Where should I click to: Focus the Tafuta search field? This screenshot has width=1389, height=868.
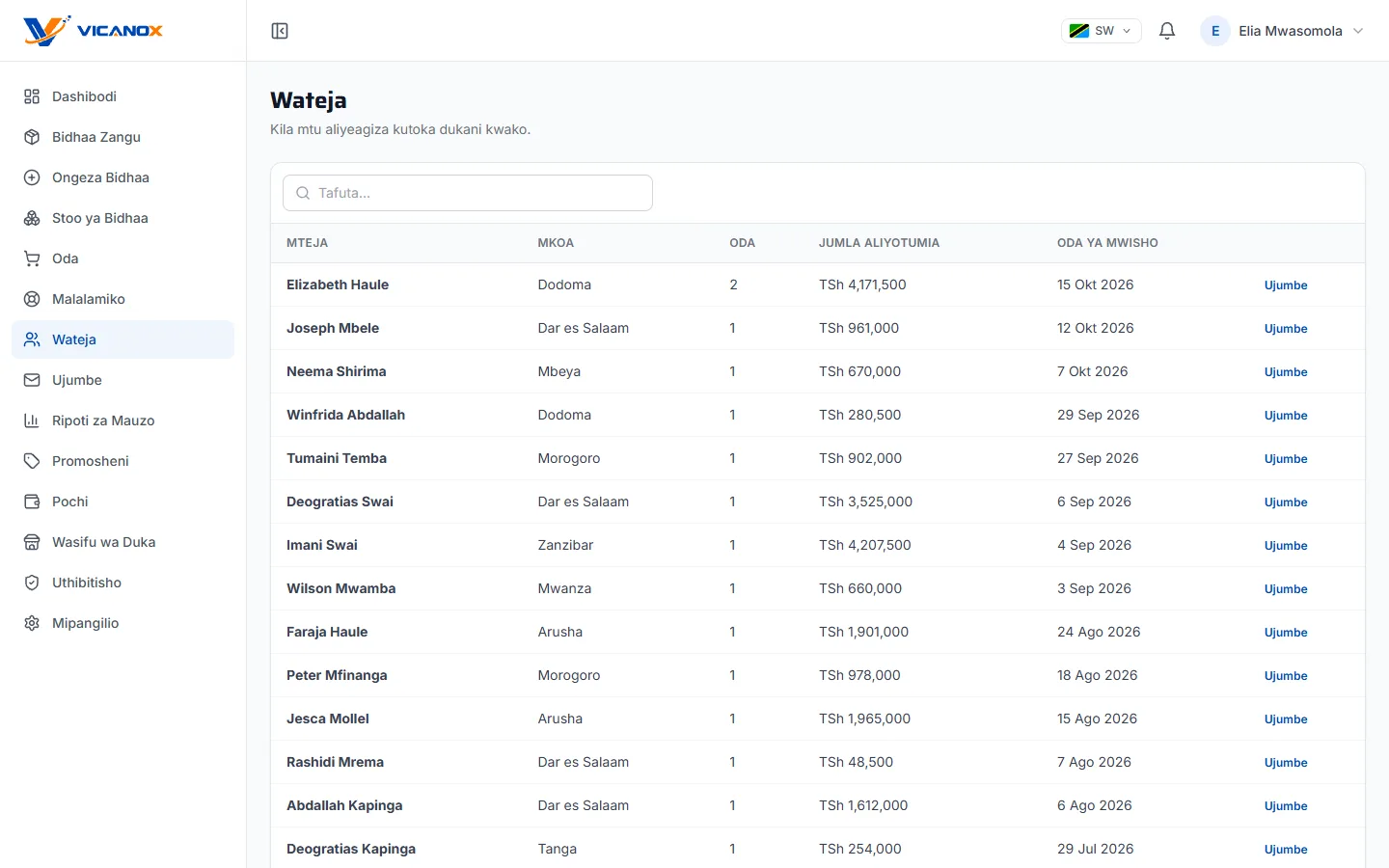coord(468,193)
